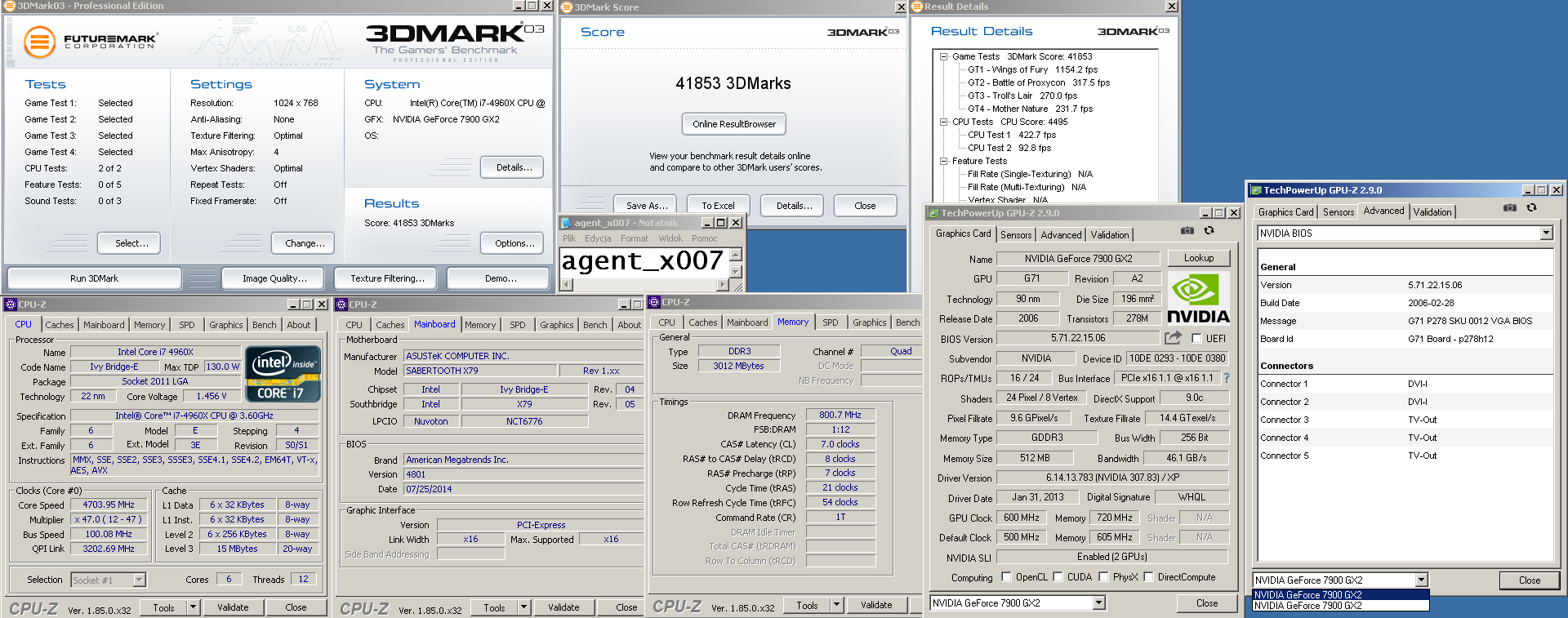The height and width of the screenshot is (618, 1568).
Task: Click the Intel Core i7 badge in CPU-Z
Action: [x=281, y=374]
